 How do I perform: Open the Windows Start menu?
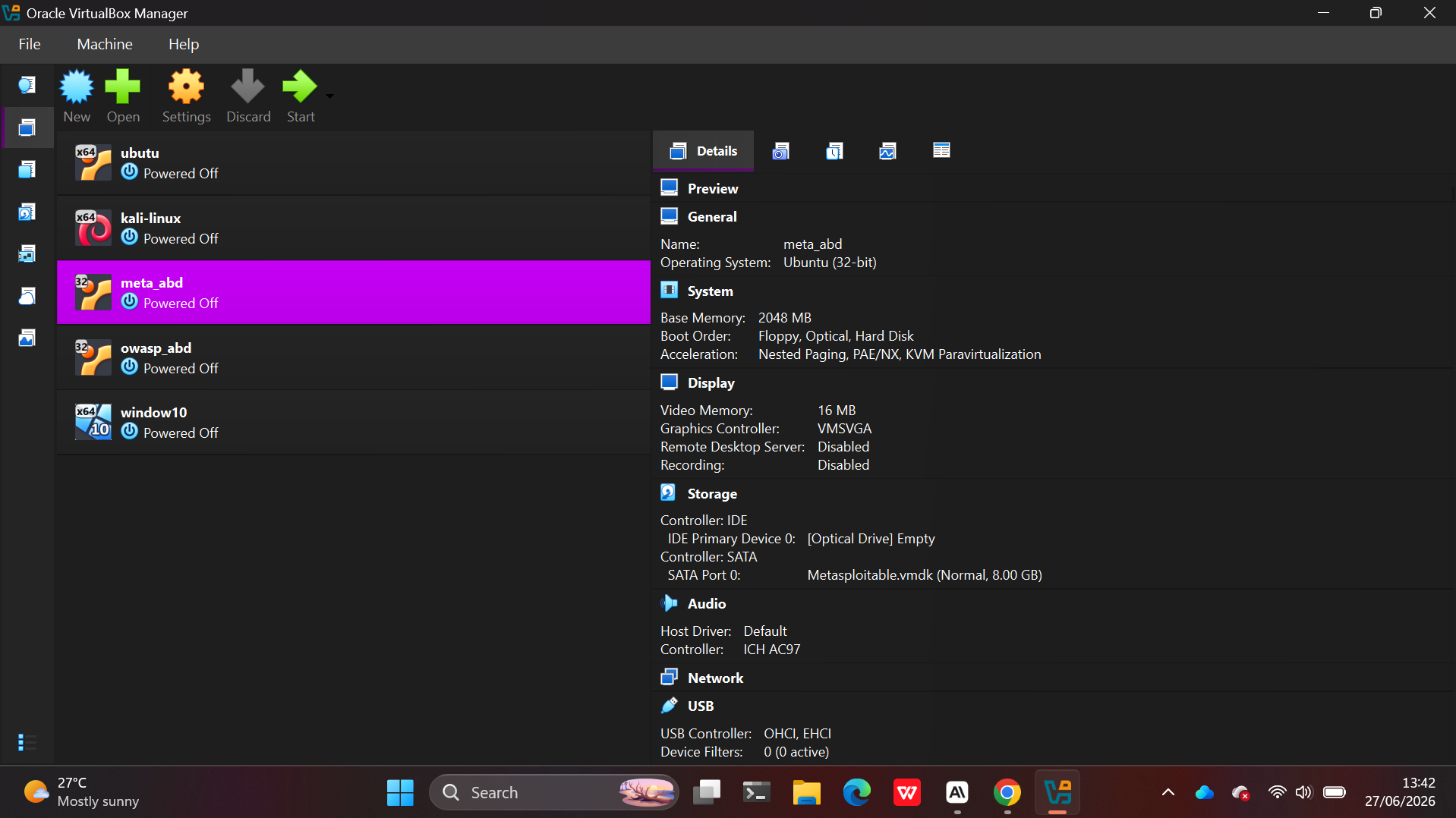click(400, 793)
